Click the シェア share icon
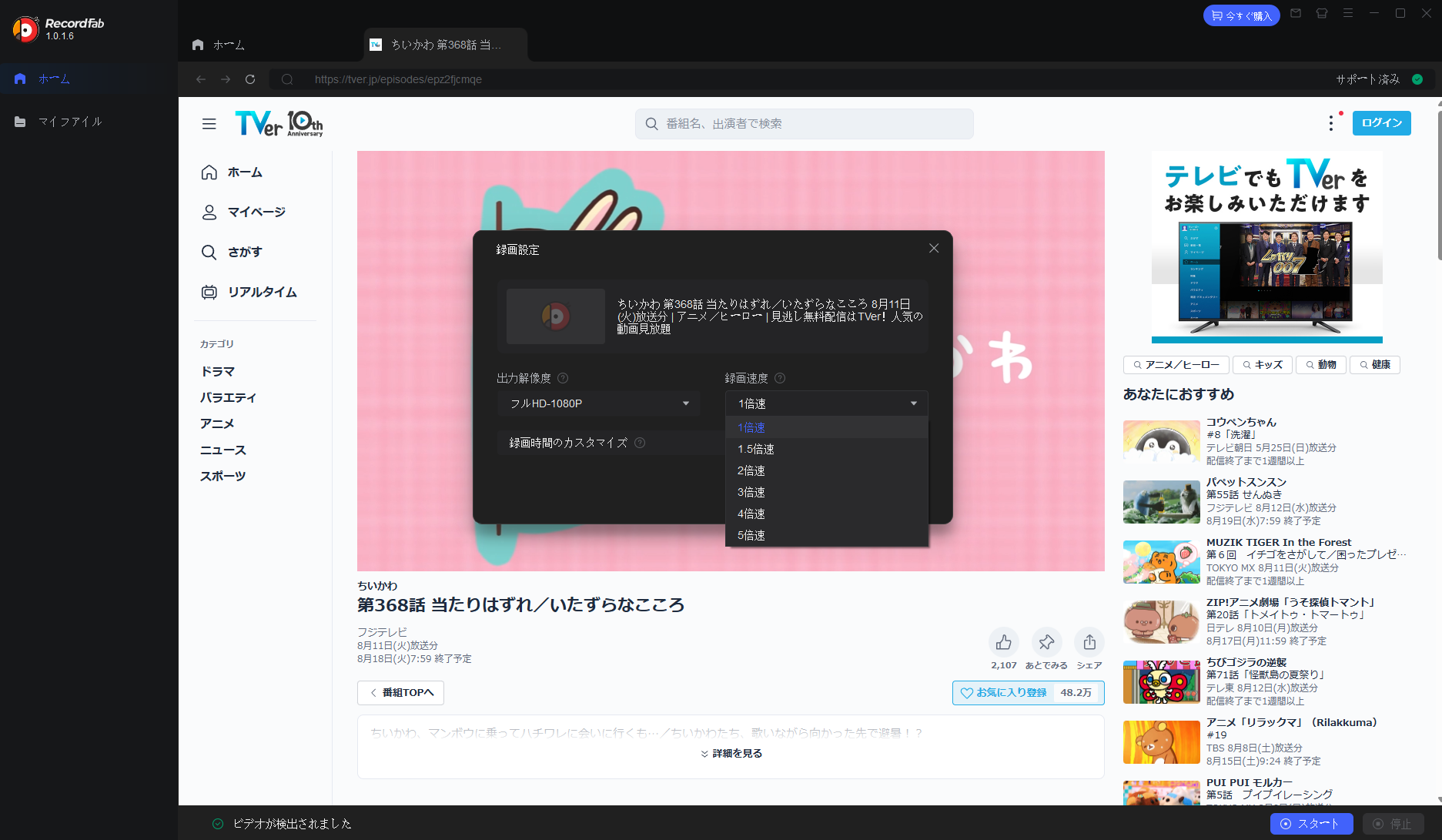1442x840 pixels. [x=1089, y=642]
